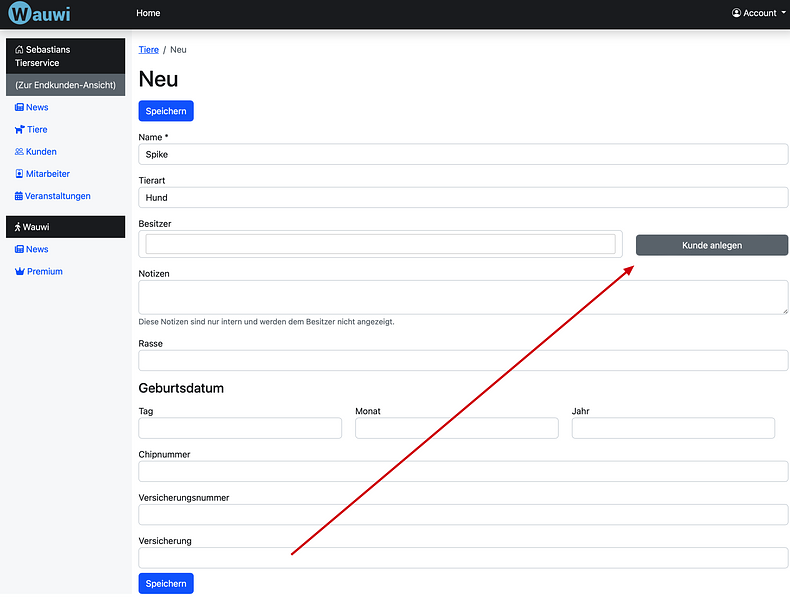This screenshot has height=600, width=790.
Task: Click the Kunde anlegen button
Action: tap(711, 245)
